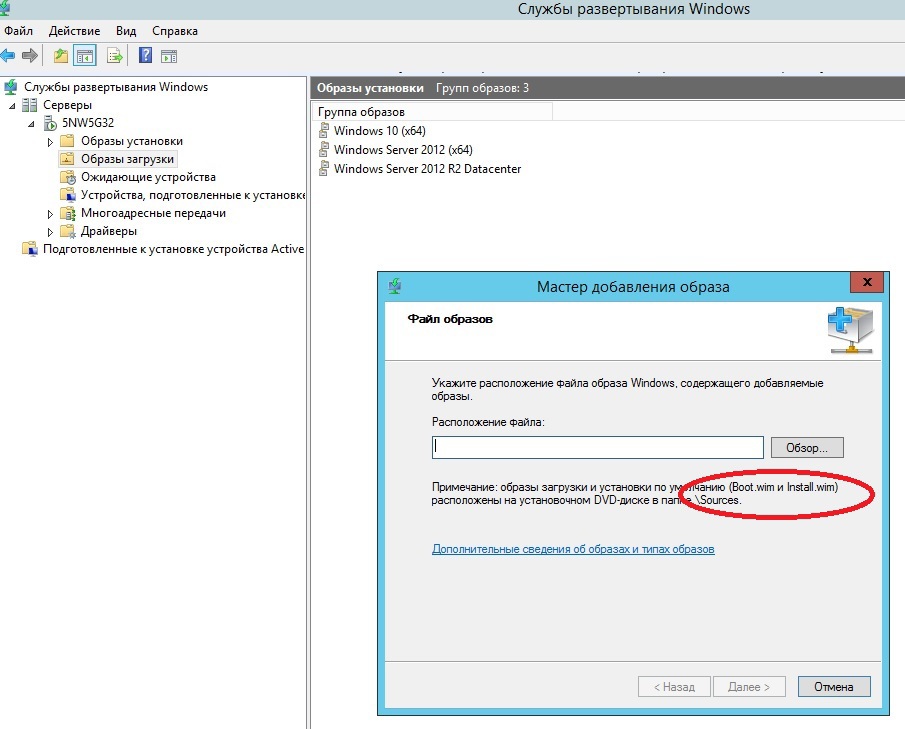Collapse the Серверы tree node

12,106
